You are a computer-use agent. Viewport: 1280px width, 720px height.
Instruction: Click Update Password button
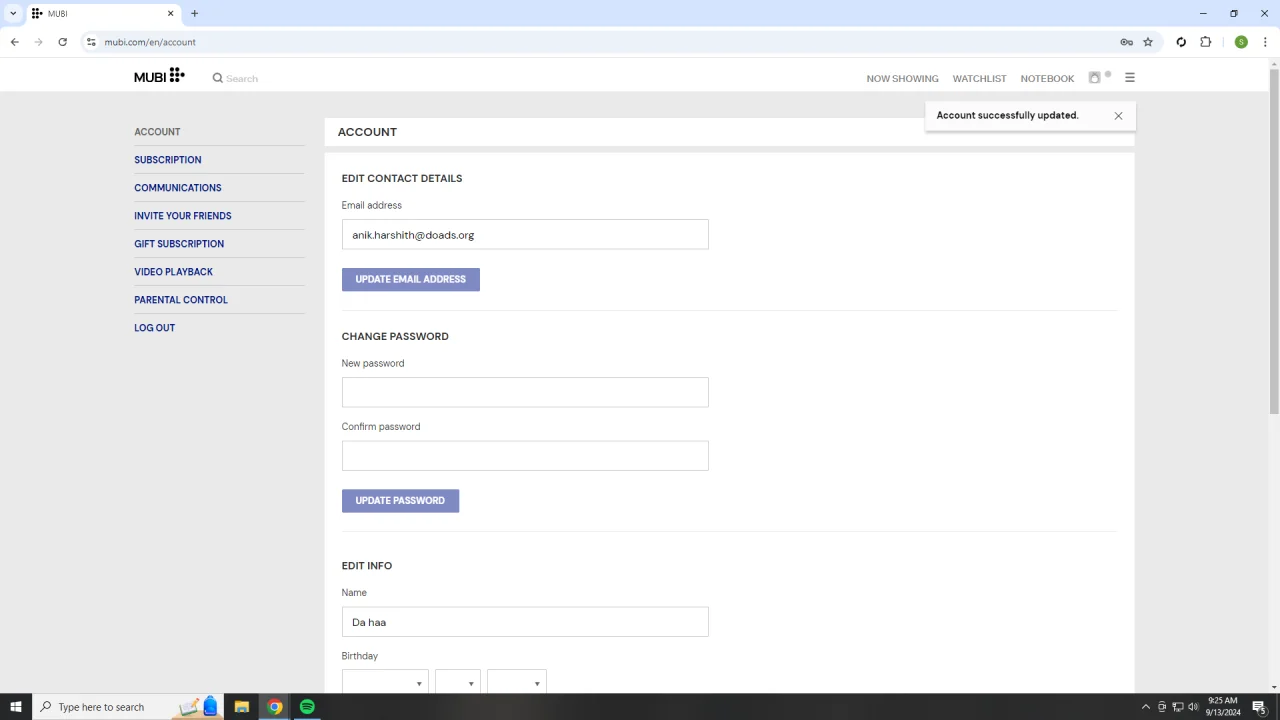coord(400,500)
